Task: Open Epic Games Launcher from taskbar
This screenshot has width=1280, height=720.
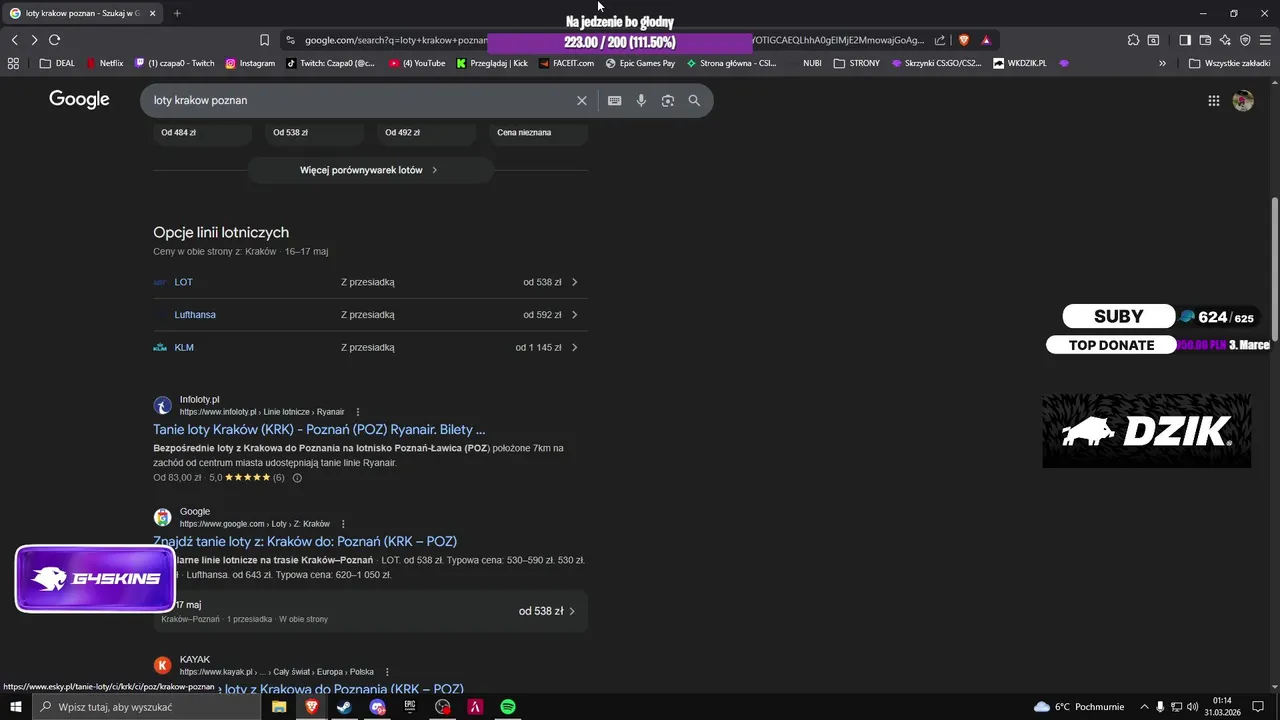Action: 410,707
